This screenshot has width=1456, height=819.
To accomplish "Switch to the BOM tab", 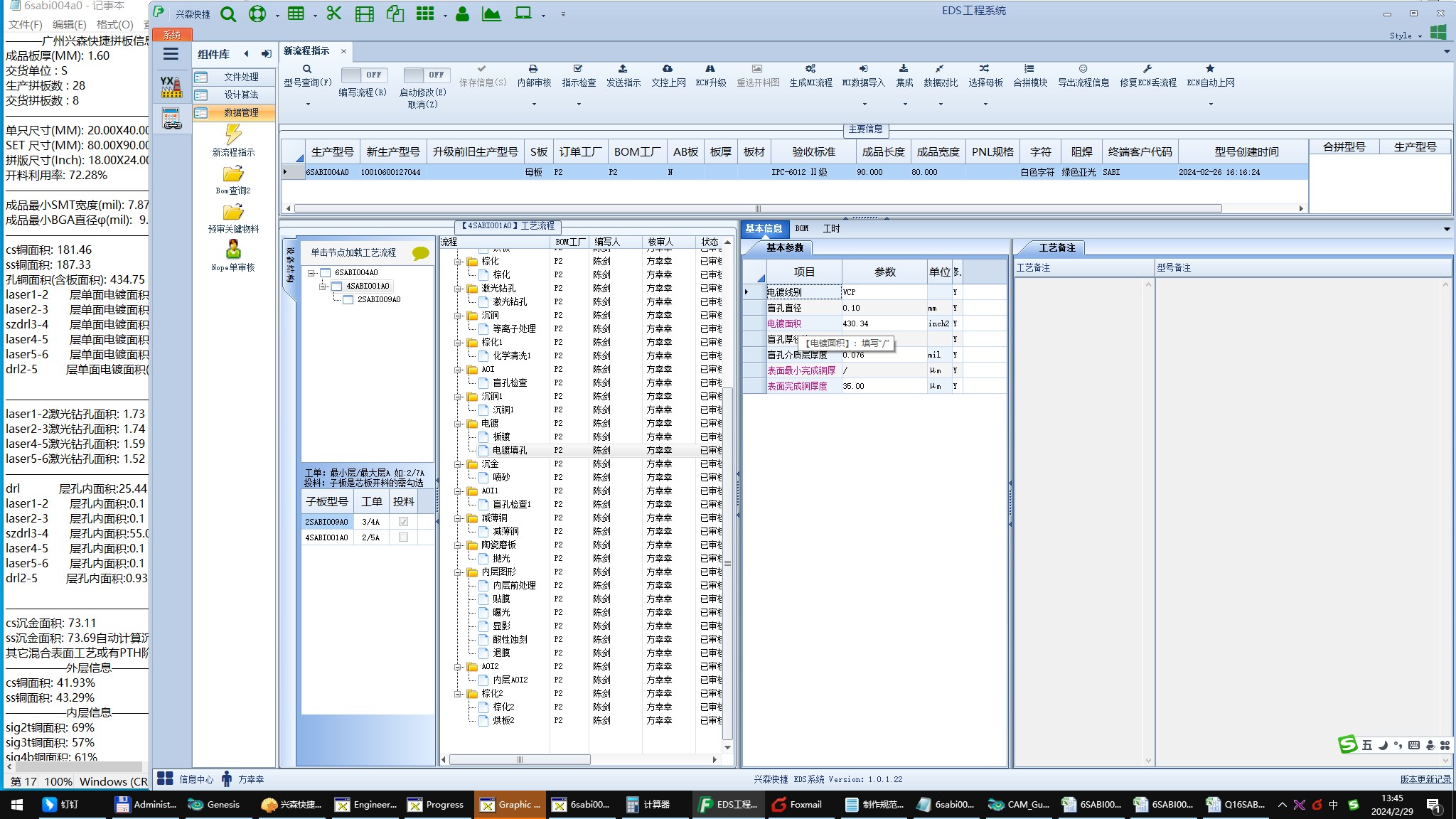I will (802, 229).
